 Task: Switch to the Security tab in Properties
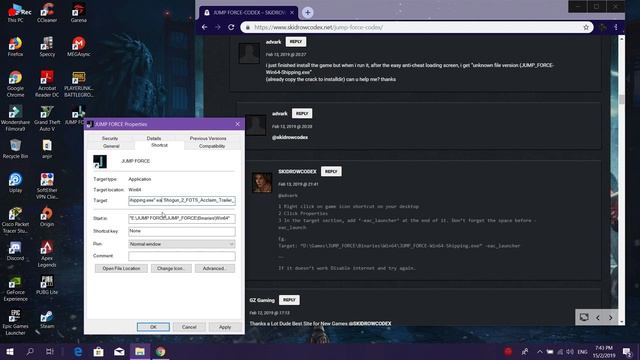tap(110, 138)
